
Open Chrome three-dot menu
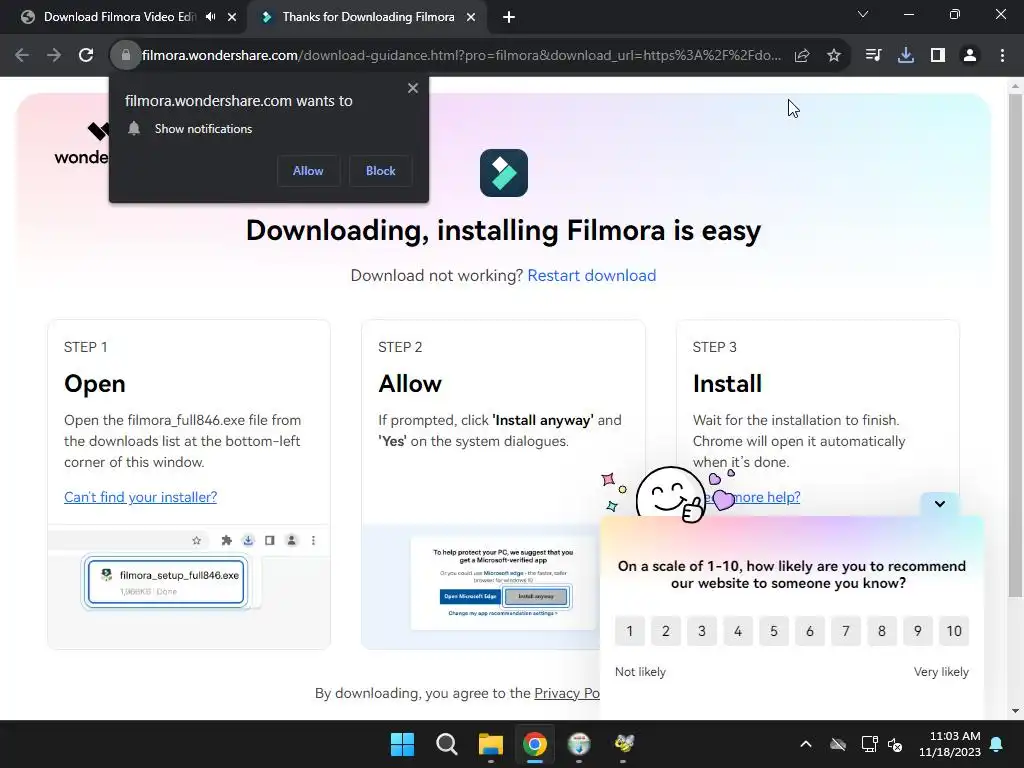pyautogui.click(x=1002, y=56)
